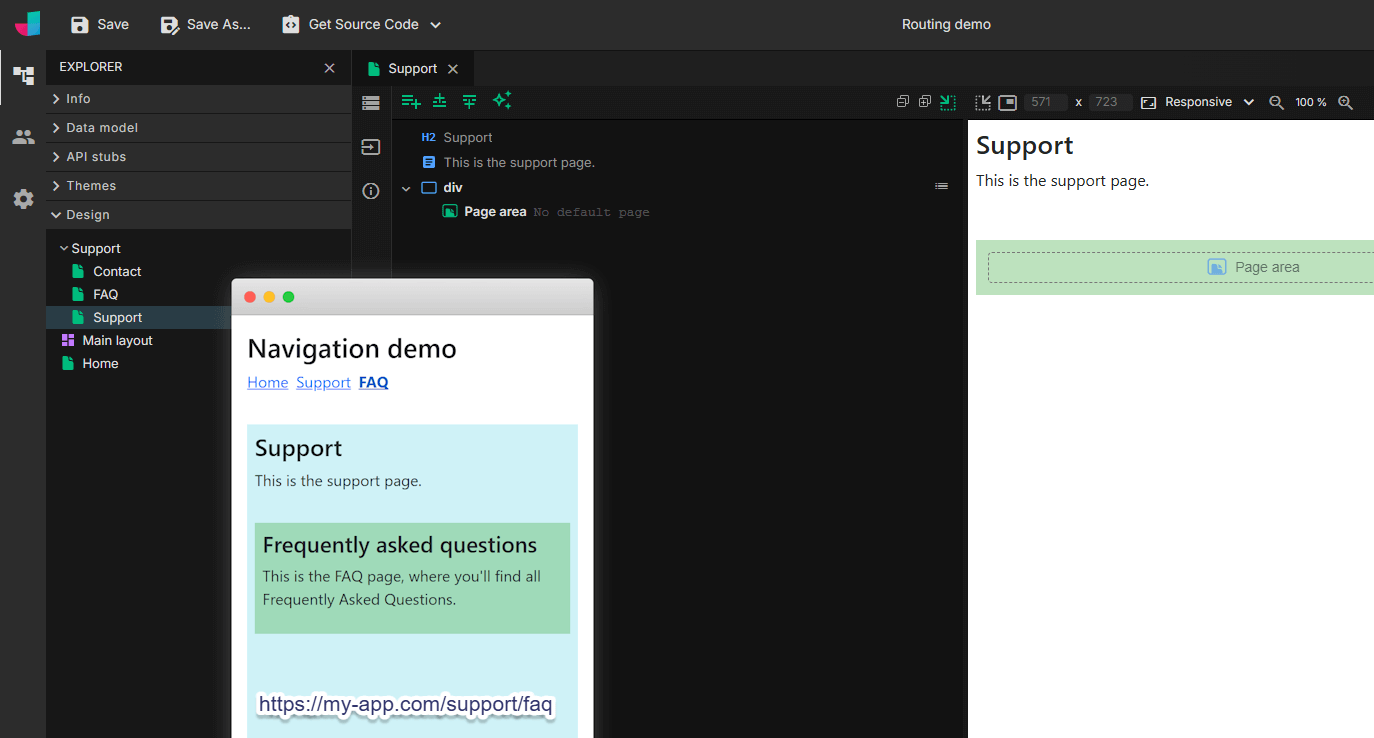
Task: Click the FAQ link in Navigation demo
Action: (373, 383)
